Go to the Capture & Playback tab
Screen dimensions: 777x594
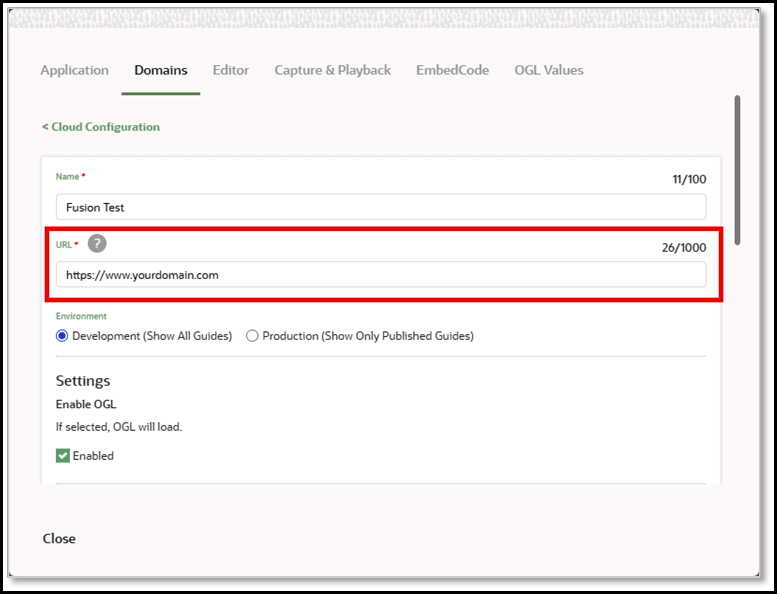click(x=333, y=70)
